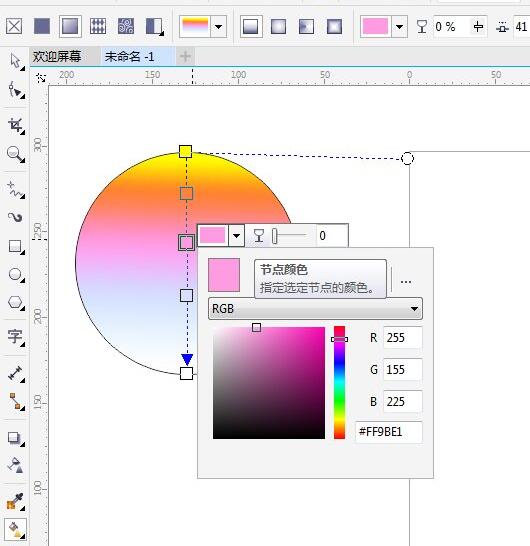Click the R value field 255
This screenshot has width=530, height=546.
pyautogui.click(x=403, y=337)
